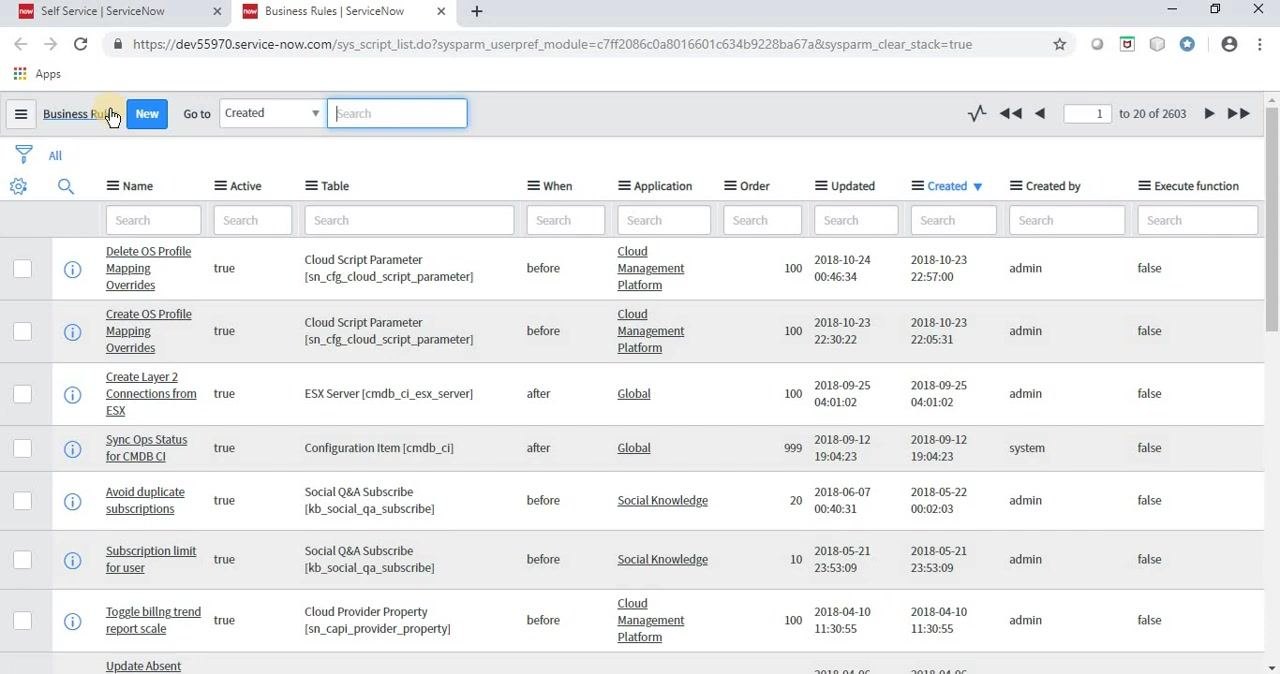The height and width of the screenshot is (674, 1280).
Task: Select checkbox for Avoid duplicate subscriptions row
Action: click(x=22, y=500)
